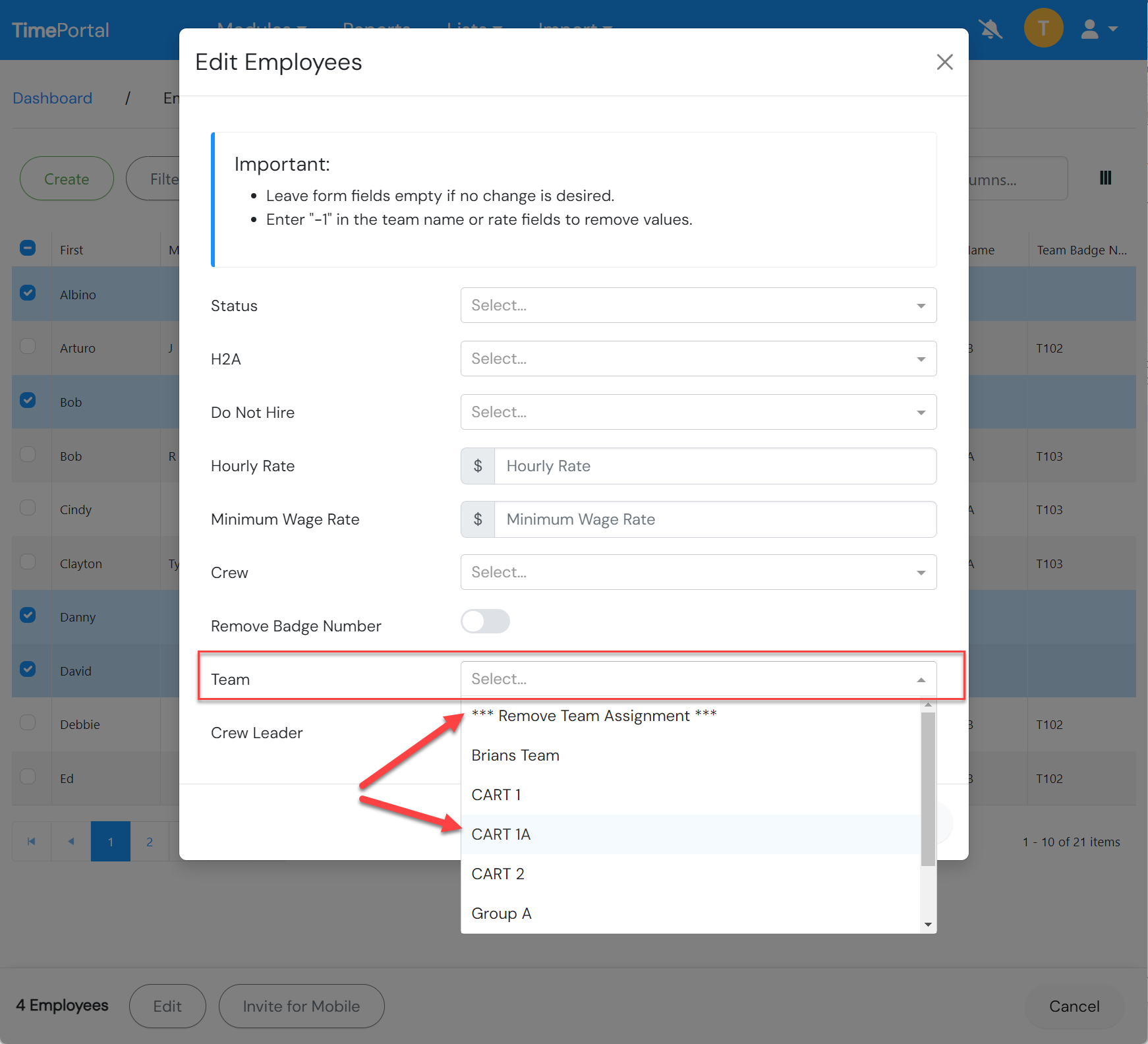Click the TimePortal logo
This screenshot has width=1148, height=1044.
(x=61, y=29)
